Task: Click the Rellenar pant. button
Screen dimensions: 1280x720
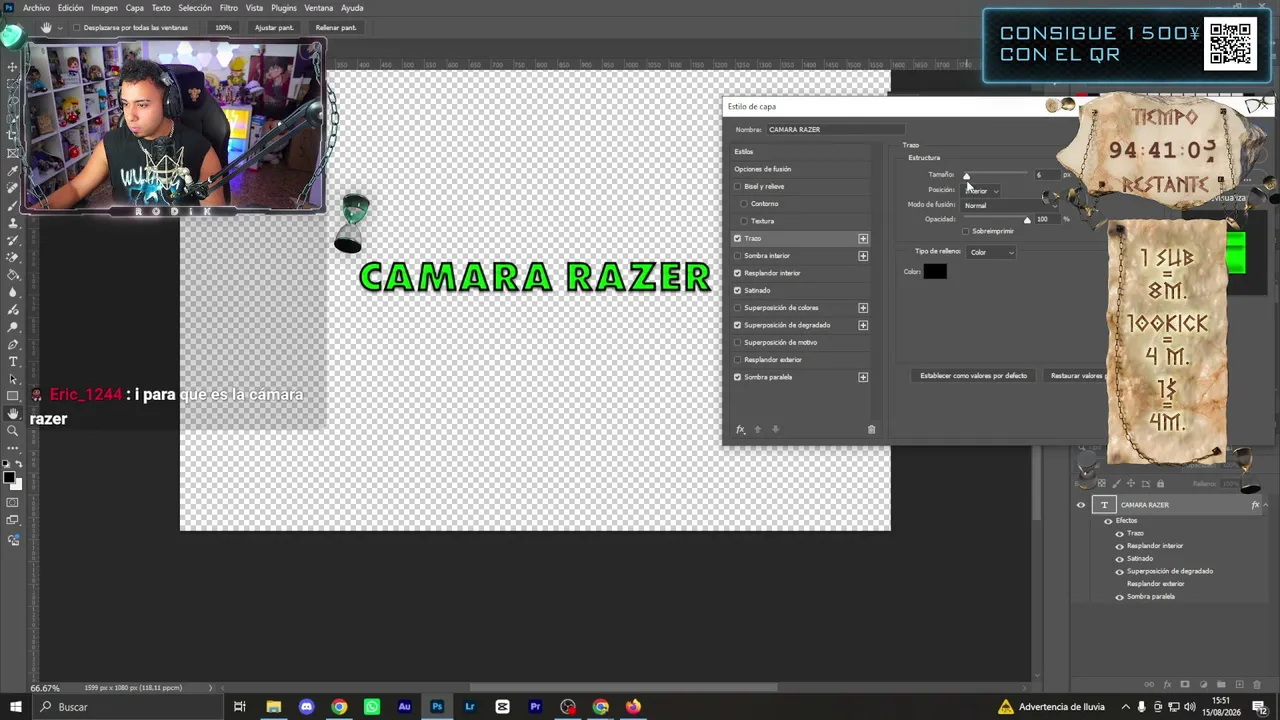Action: [336, 28]
